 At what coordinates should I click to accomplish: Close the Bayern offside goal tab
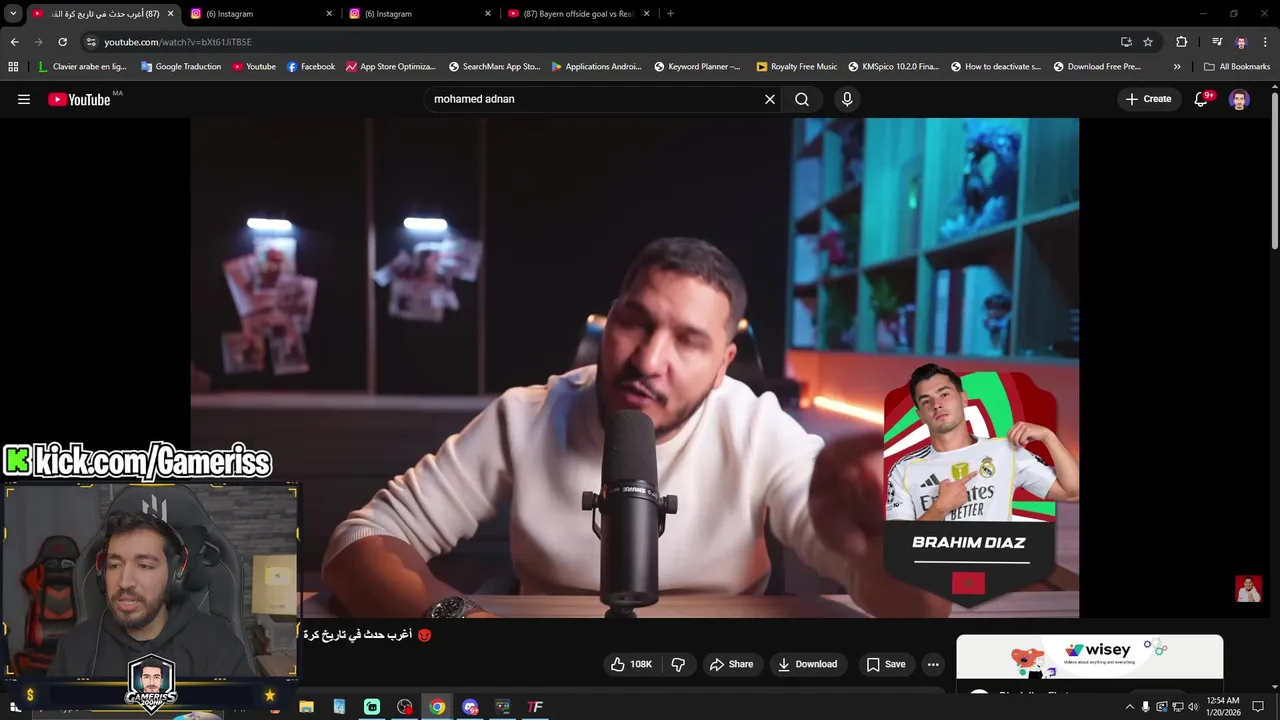pos(647,14)
